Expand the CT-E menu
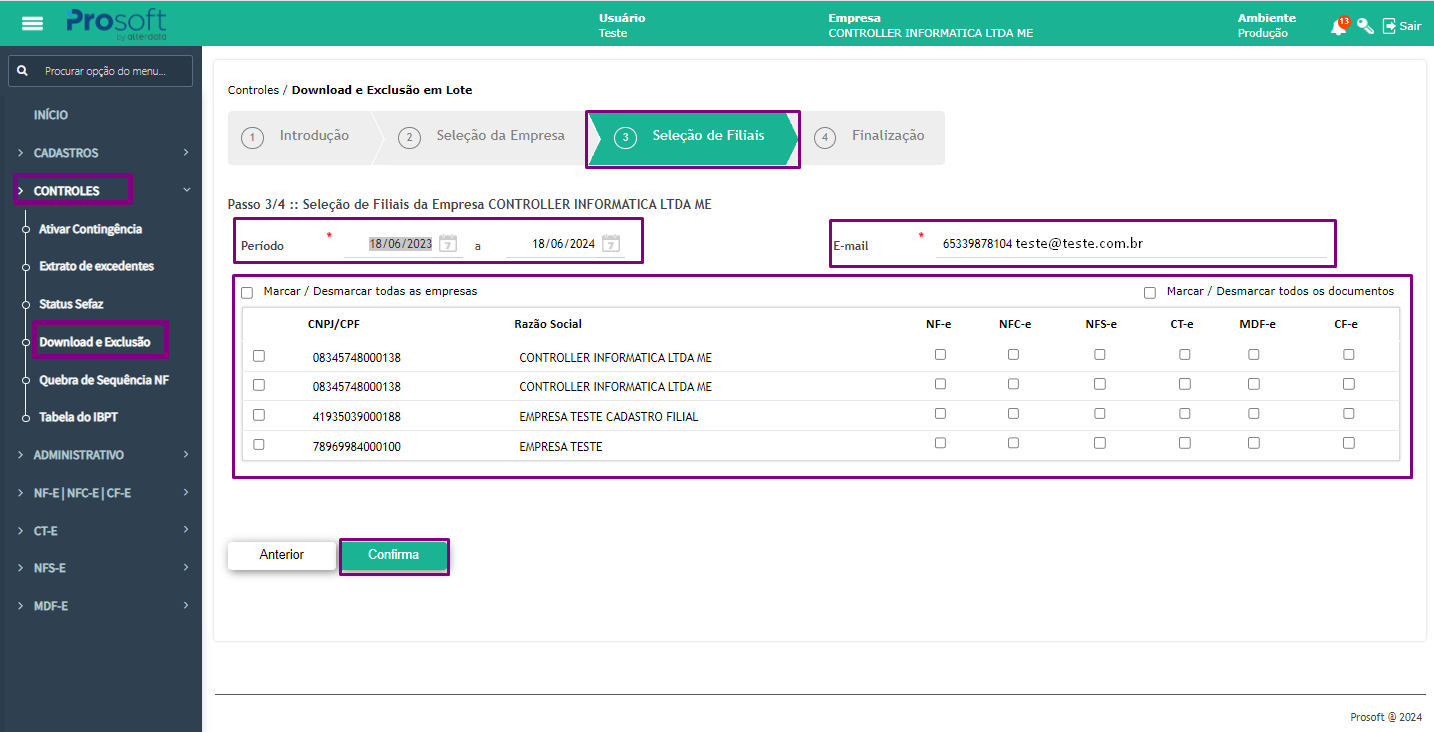 pyautogui.click(x=101, y=531)
